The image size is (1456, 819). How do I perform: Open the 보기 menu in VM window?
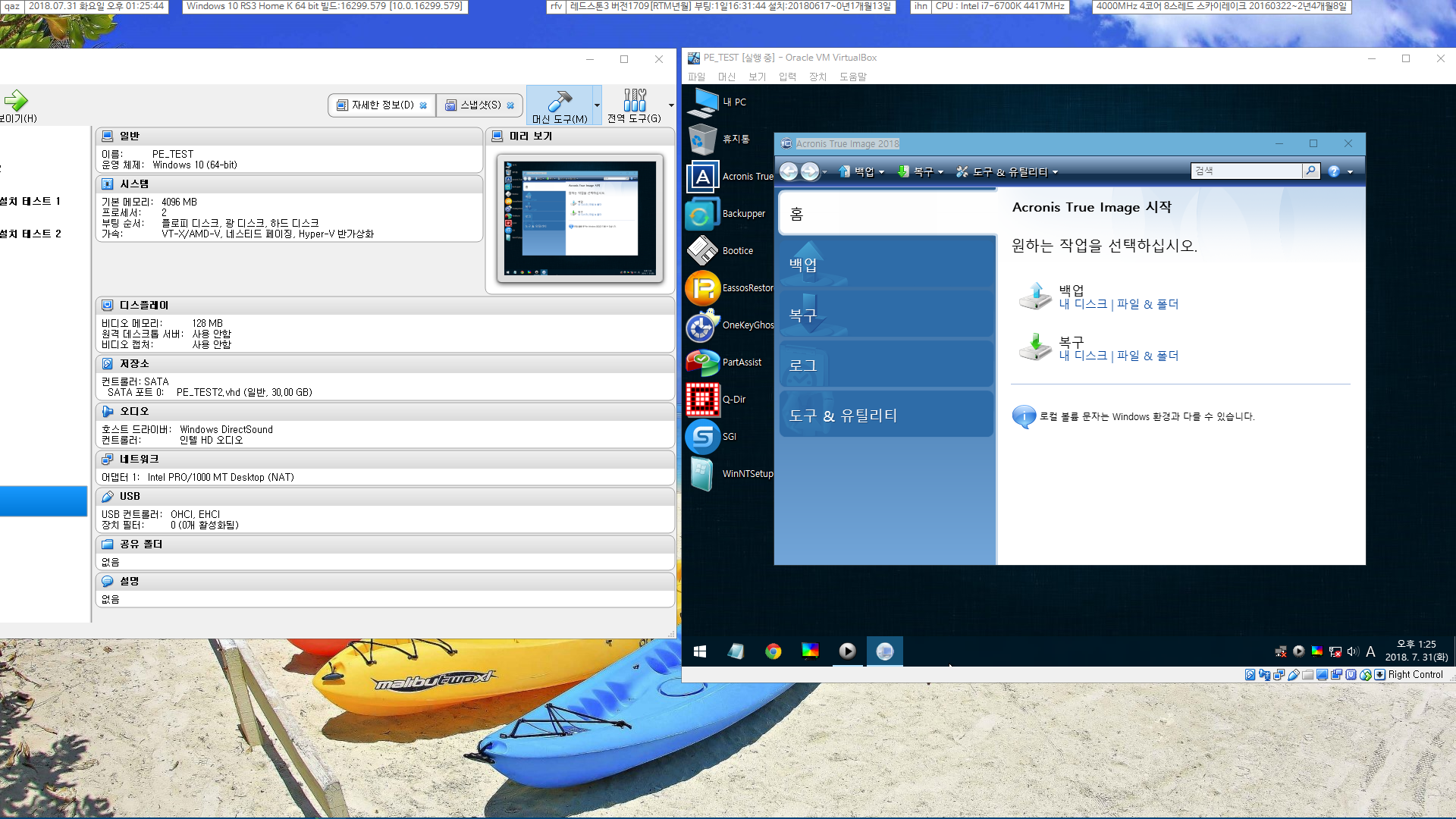(x=757, y=77)
